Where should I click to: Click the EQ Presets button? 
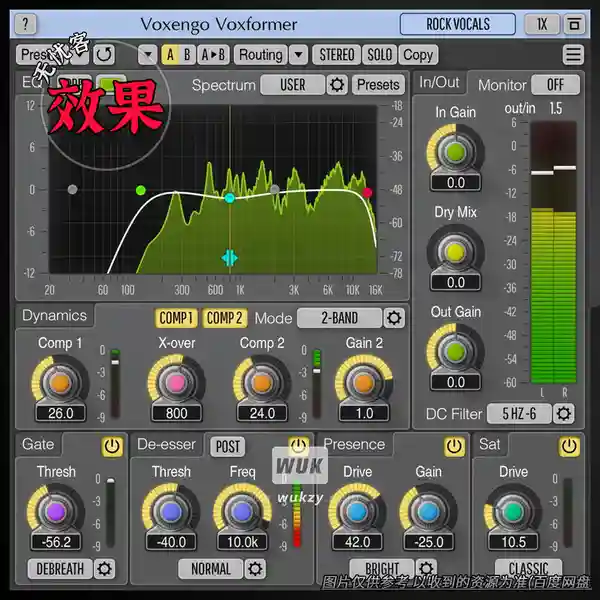pyautogui.click(x=378, y=85)
